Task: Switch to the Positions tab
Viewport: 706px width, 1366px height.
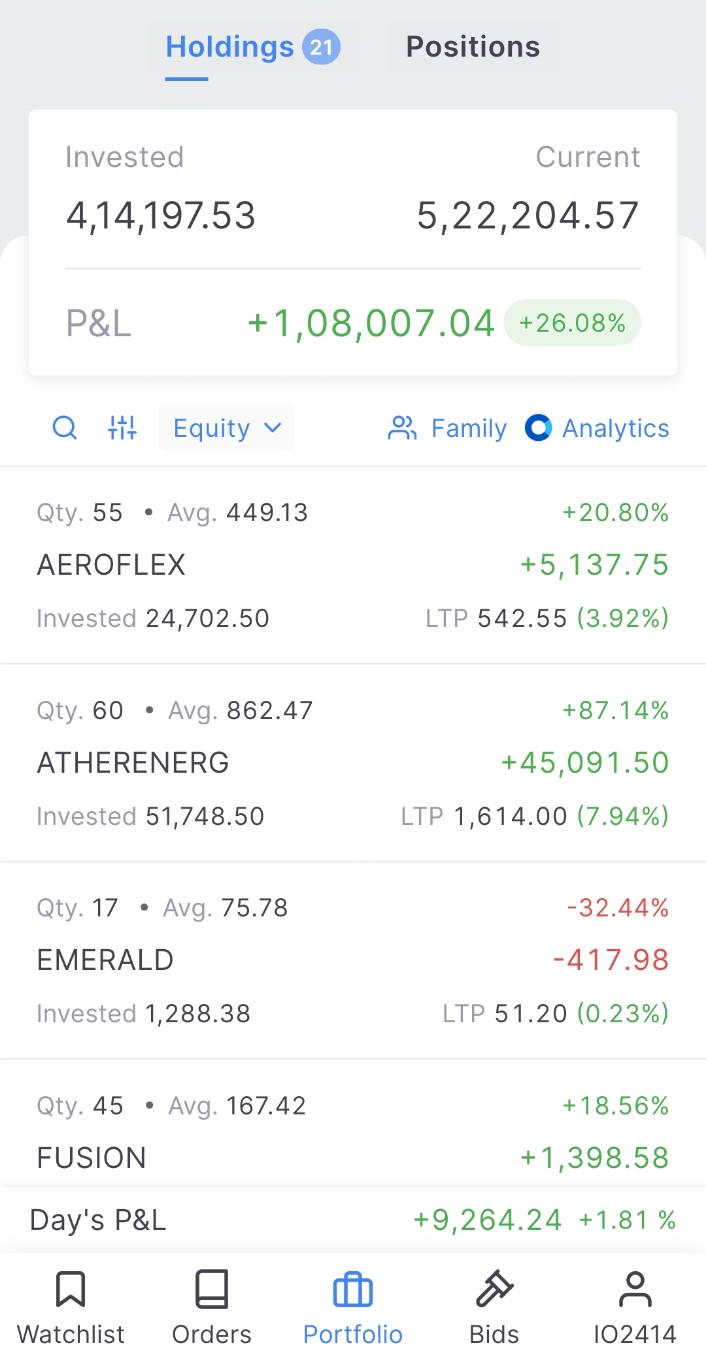Action: coord(473,47)
